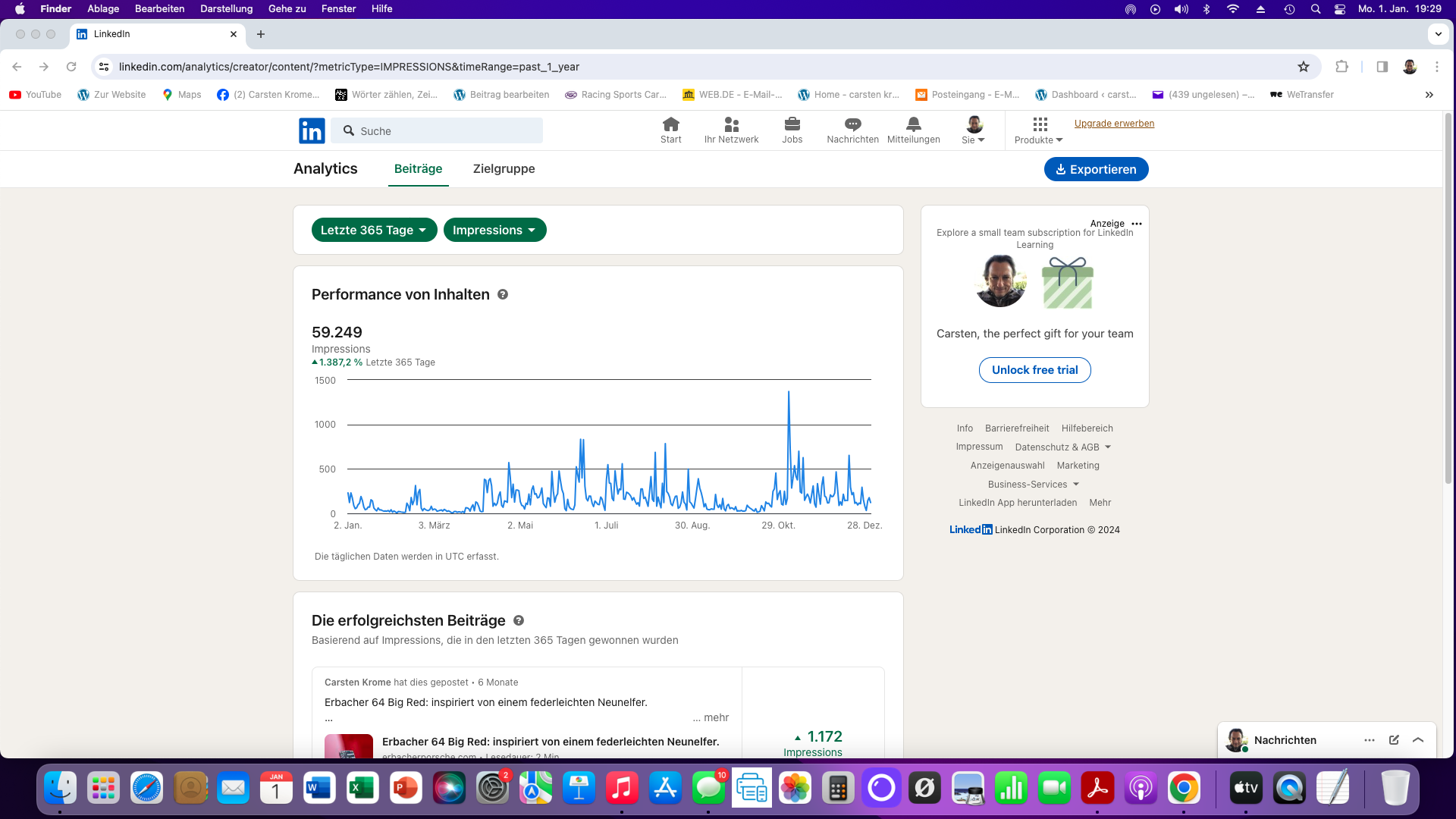
Task: Expand the Letzte 365 Tage dropdown
Action: (374, 230)
